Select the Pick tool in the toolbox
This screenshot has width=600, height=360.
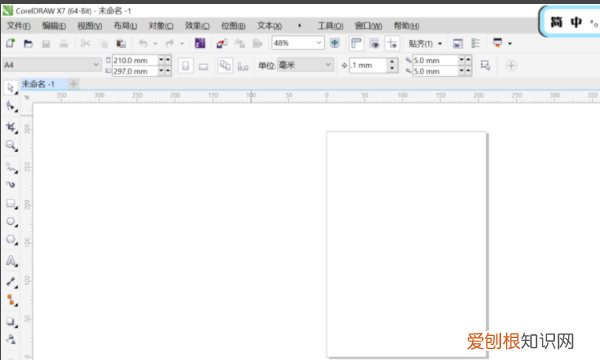[x=10, y=88]
